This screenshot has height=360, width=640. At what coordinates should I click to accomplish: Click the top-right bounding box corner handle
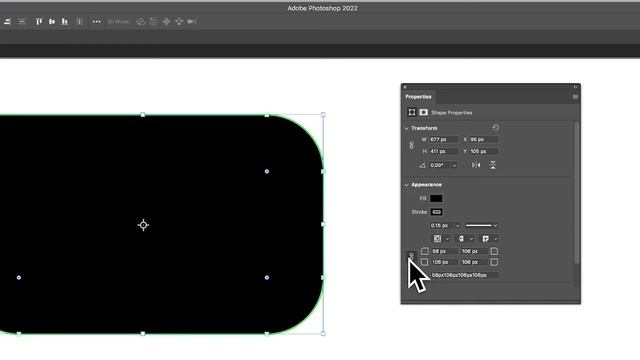click(x=323, y=115)
